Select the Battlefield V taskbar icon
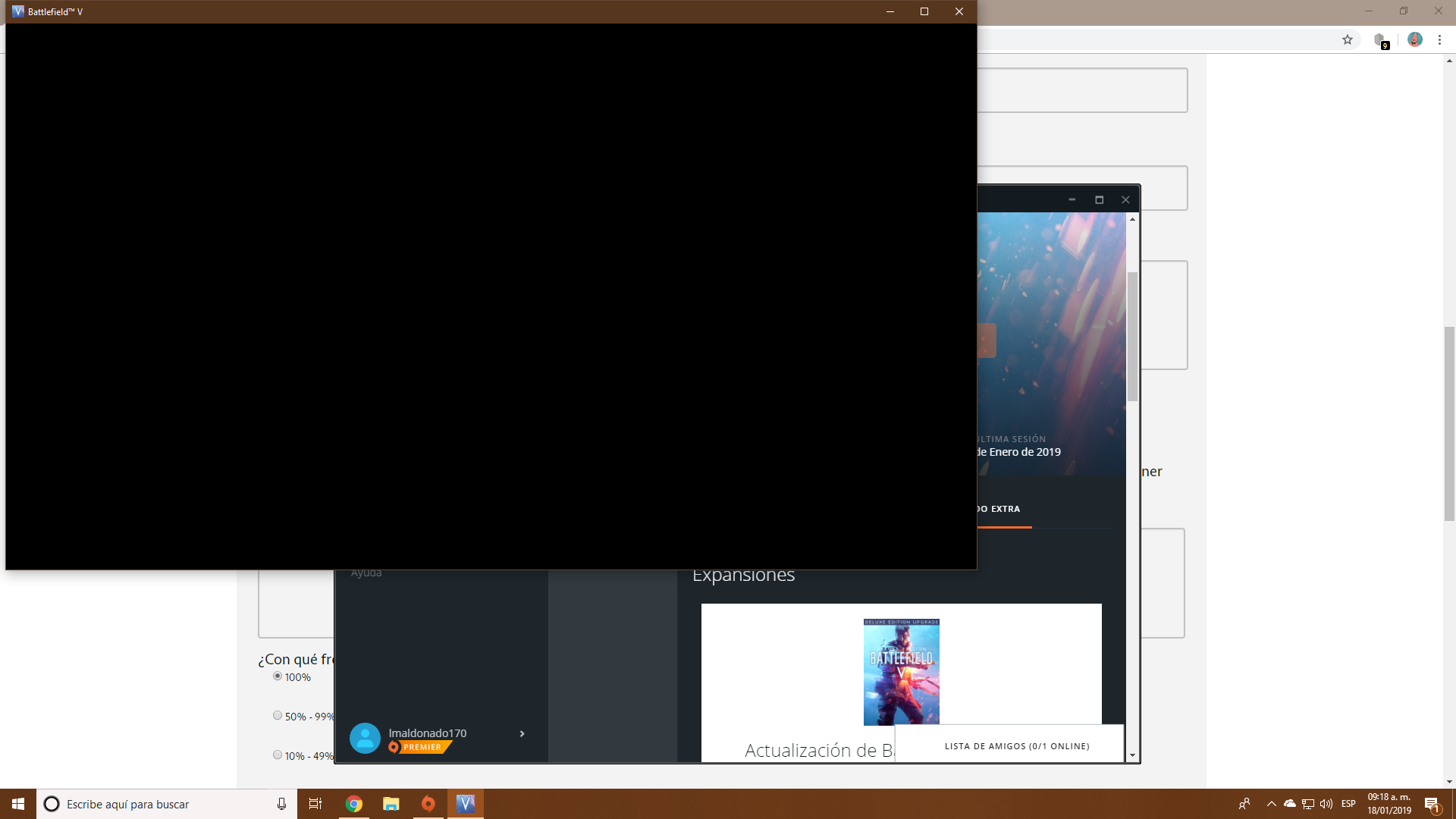This screenshot has width=1456, height=819. click(466, 804)
